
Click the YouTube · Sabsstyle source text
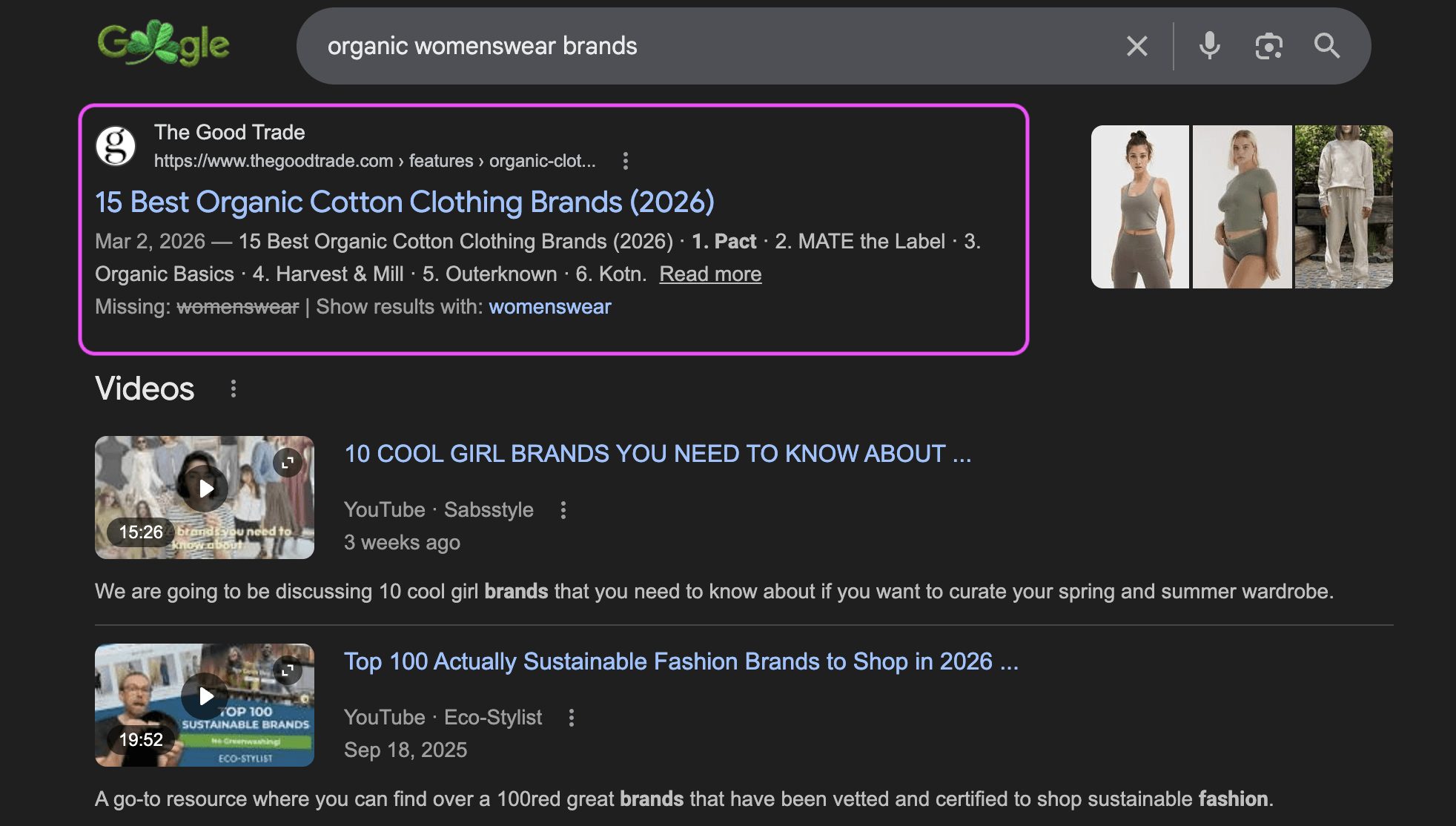point(439,510)
